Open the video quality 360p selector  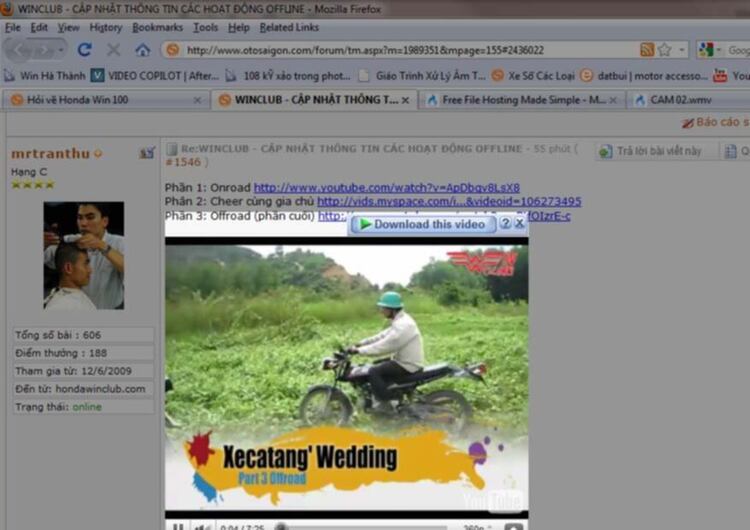coord(477,527)
